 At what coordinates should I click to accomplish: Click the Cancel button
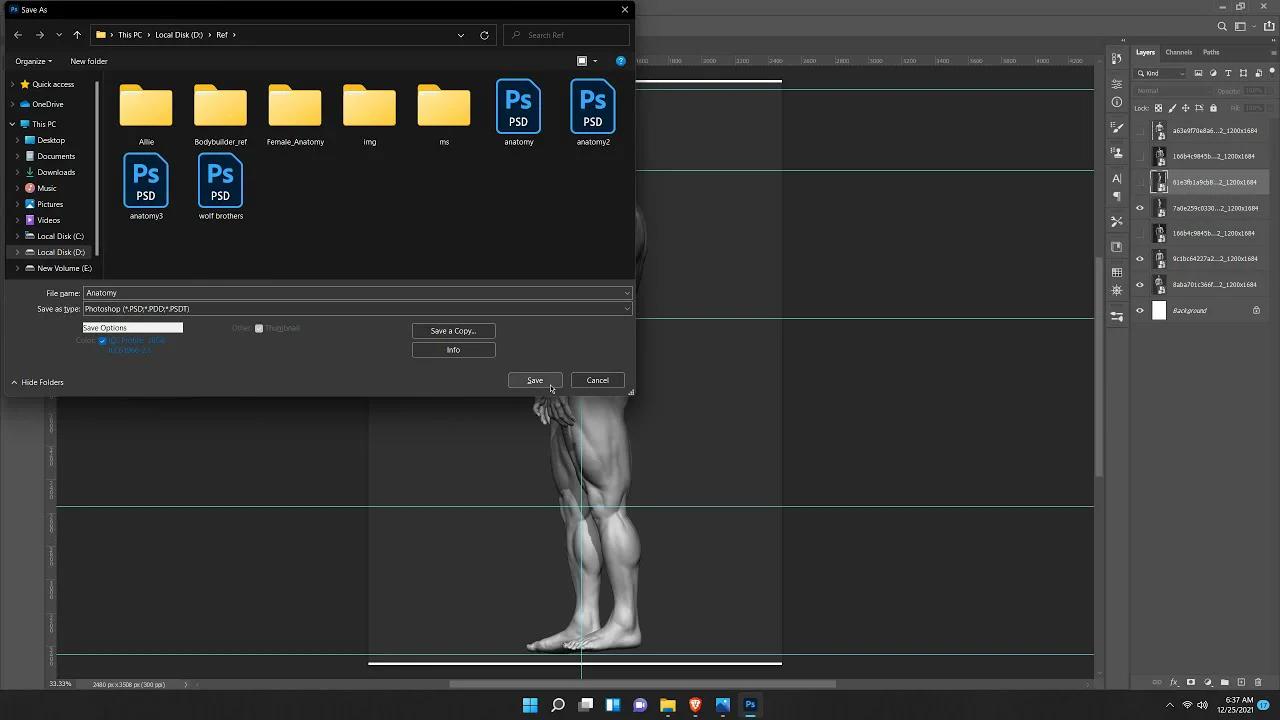[x=597, y=380]
